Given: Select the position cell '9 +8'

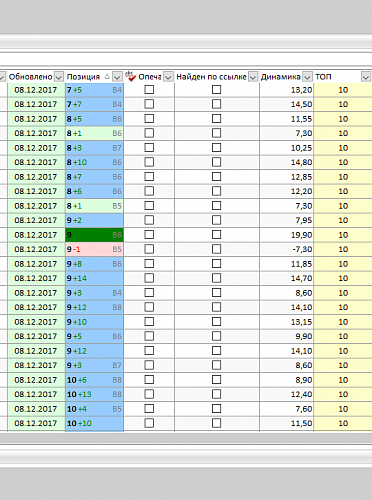Looking at the screenshot, I should point(94,264).
